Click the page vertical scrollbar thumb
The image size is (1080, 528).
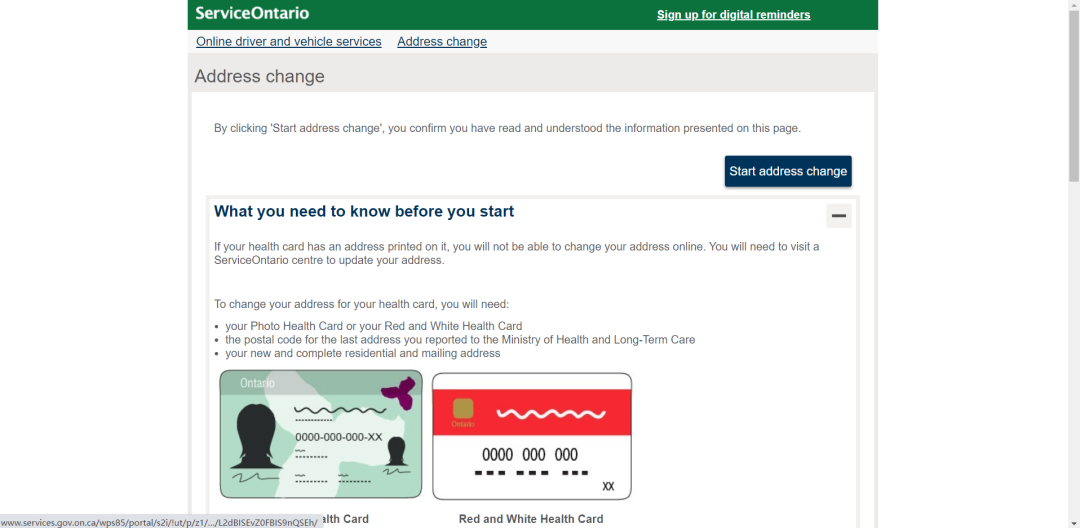1074,96
